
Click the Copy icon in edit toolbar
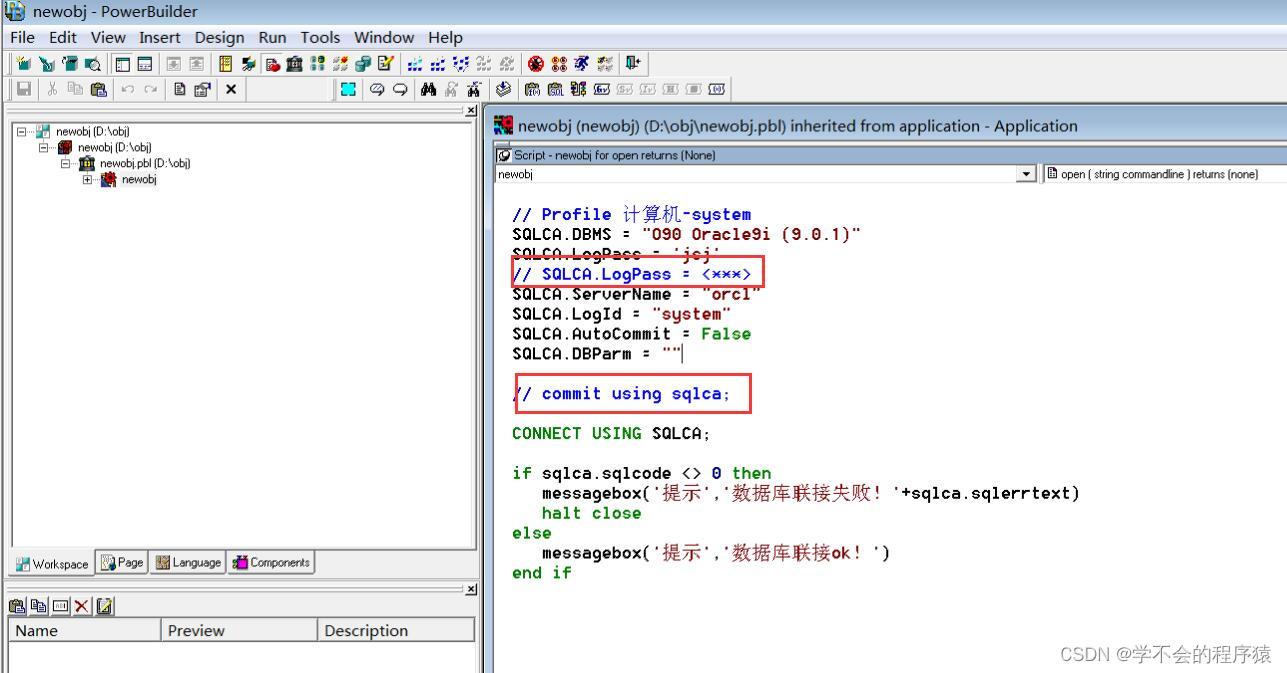75,89
